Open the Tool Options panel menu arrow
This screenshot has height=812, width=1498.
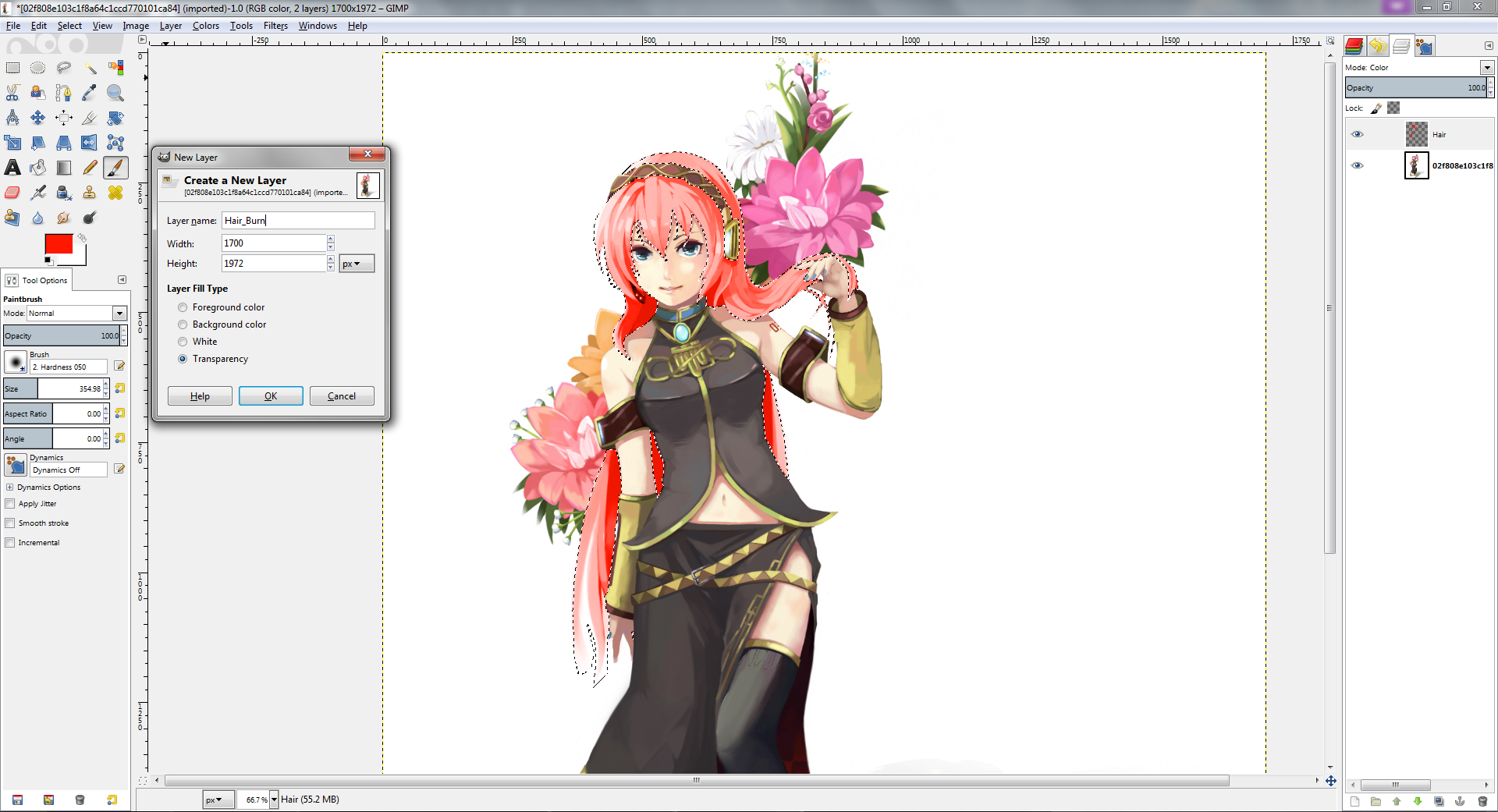pyautogui.click(x=122, y=280)
